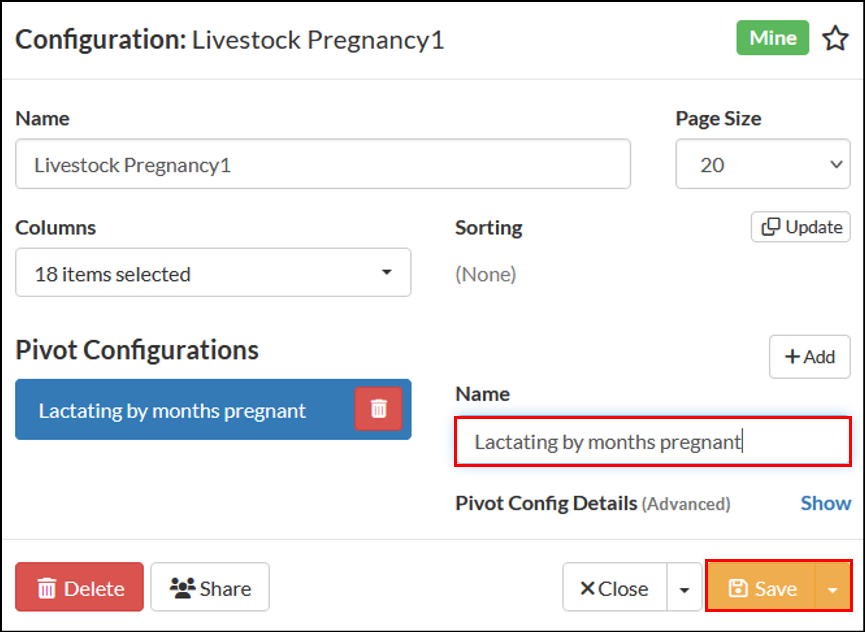The width and height of the screenshot is (865, 632).
Task: Open the dropdown arrow next to Close
Action: click(x=684, y=589)
